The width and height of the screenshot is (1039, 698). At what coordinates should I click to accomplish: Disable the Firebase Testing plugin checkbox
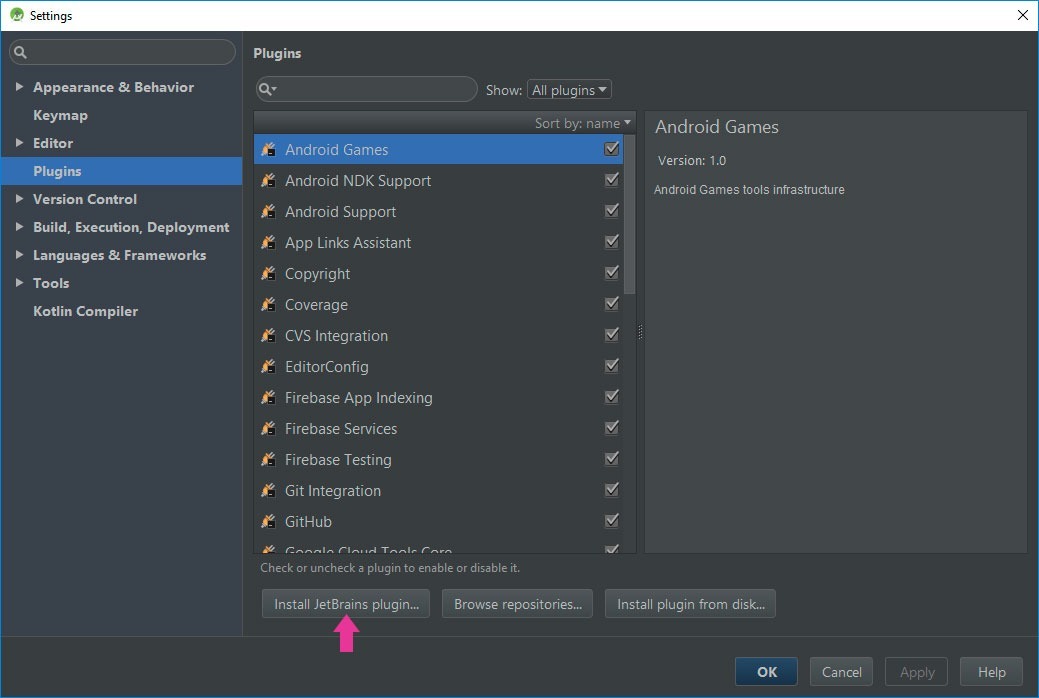612,459
